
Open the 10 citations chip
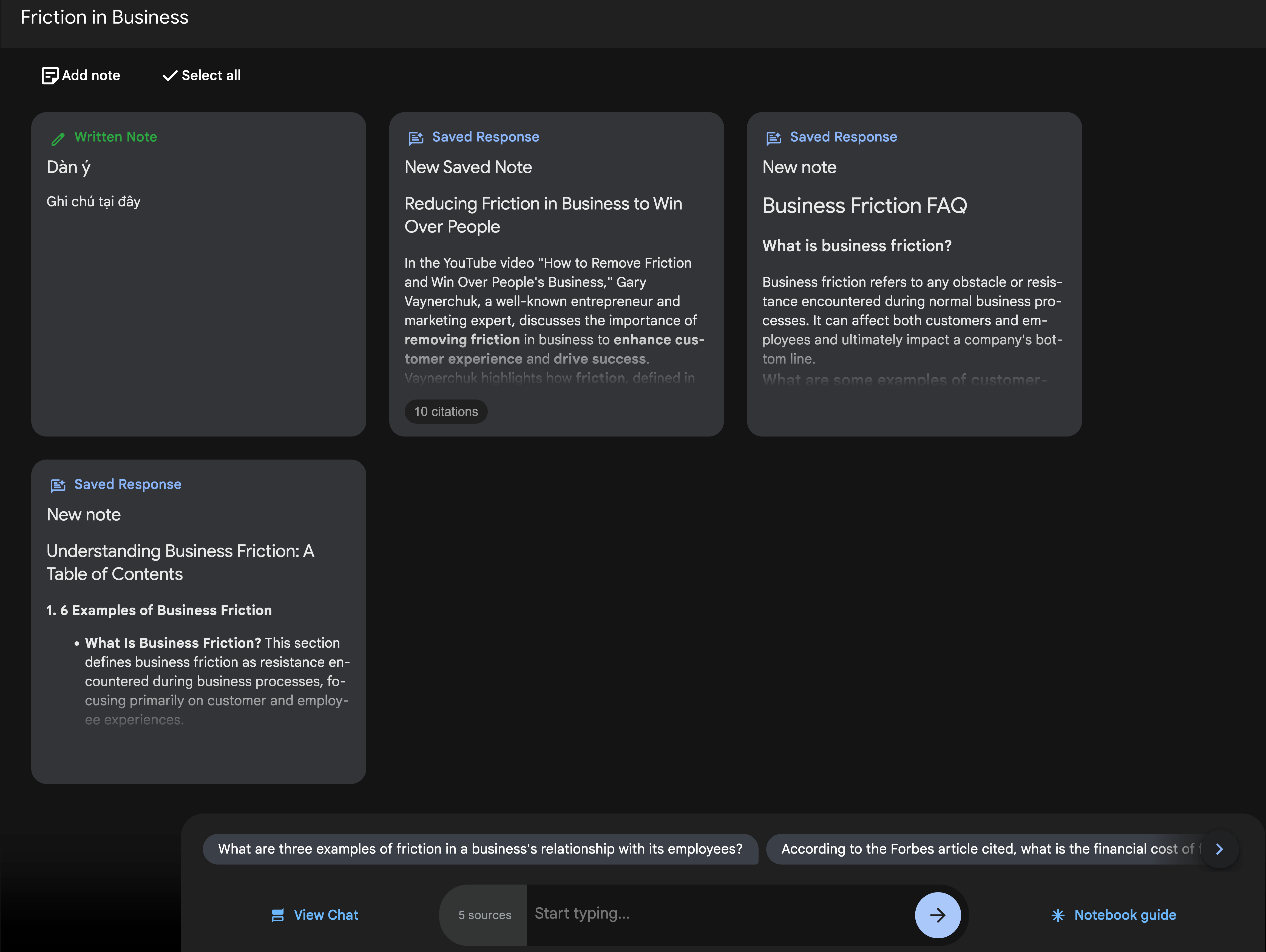[445, 412]
